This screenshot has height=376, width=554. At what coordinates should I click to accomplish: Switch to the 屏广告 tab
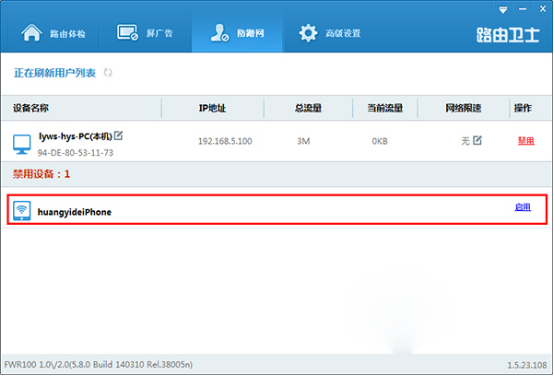[145, 33]
